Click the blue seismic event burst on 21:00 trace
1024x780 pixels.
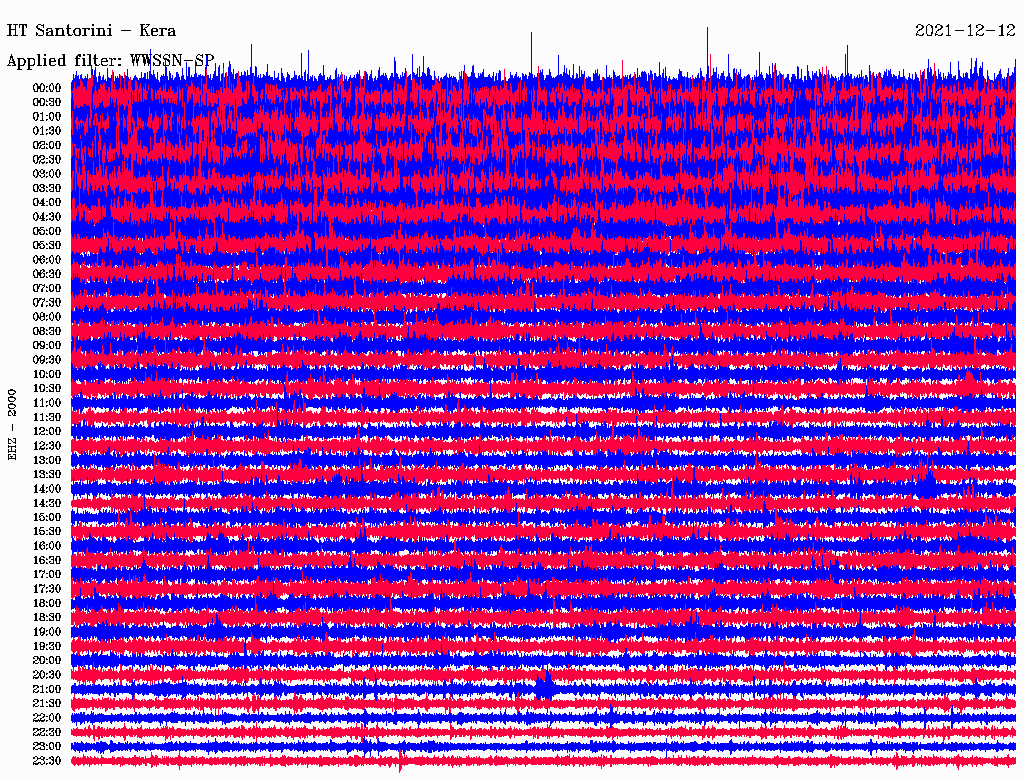[545, 686]
